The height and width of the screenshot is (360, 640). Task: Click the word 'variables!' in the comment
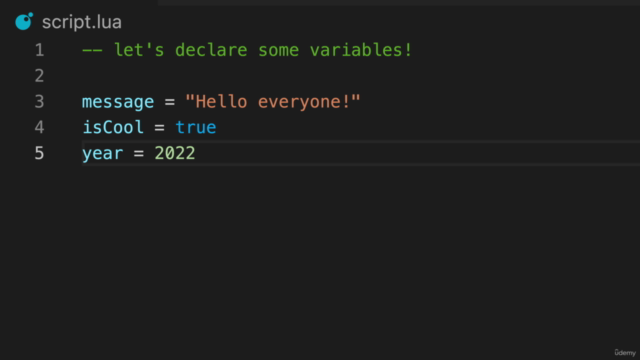(361, 50)
